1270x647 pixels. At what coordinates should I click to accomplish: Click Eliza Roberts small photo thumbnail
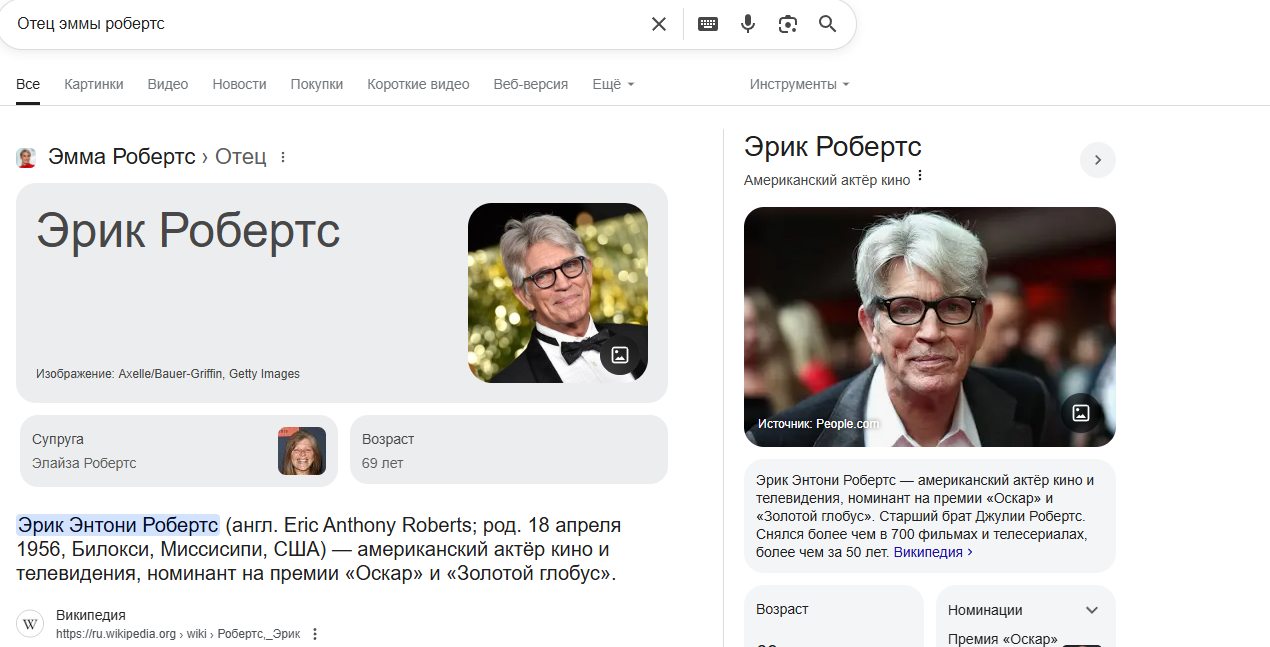pos(302,451)
